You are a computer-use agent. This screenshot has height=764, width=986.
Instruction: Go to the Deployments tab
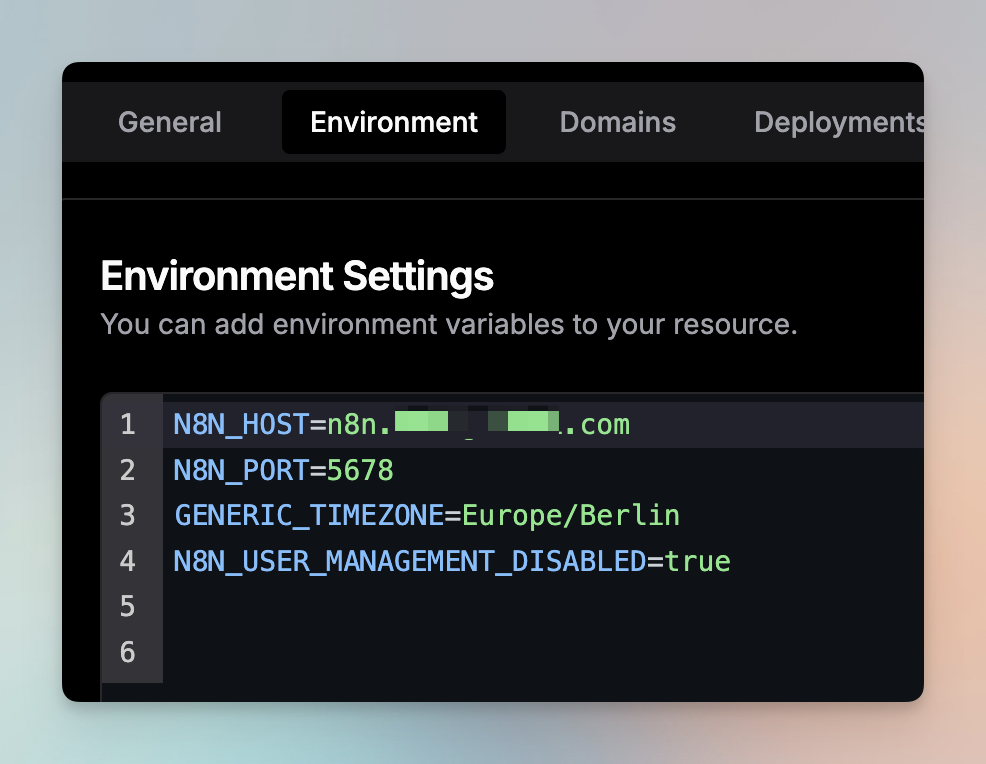[x=839, y=122]
